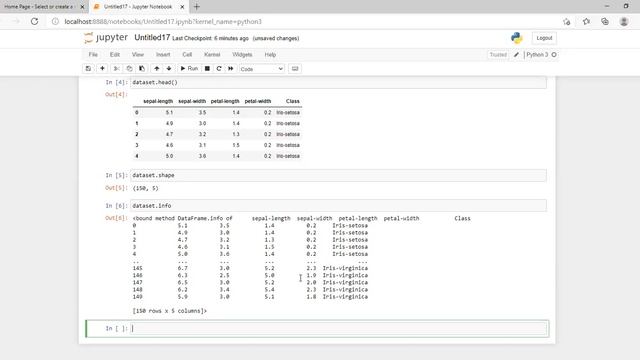
Task: Add page to favorites star icon
Action: (567, 22)
